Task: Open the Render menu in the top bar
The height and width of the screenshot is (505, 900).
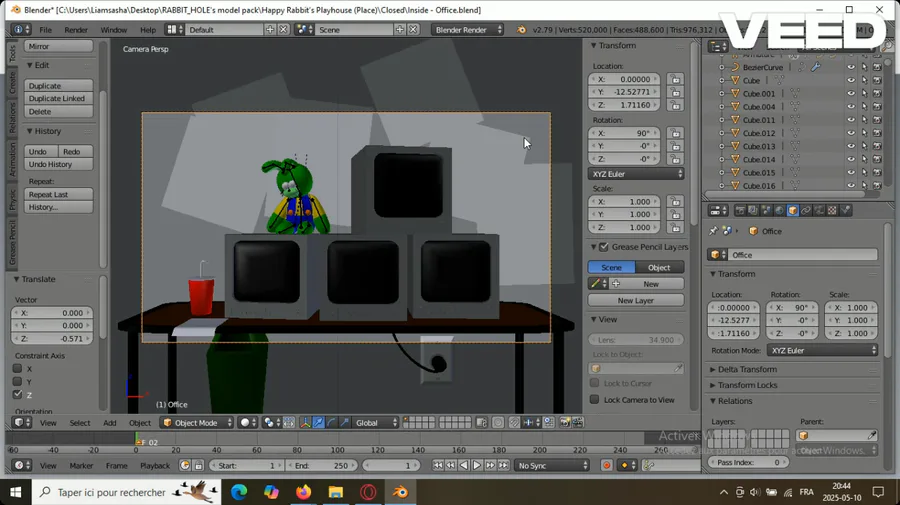Action: pyautogui.click(x=76, y=30)
